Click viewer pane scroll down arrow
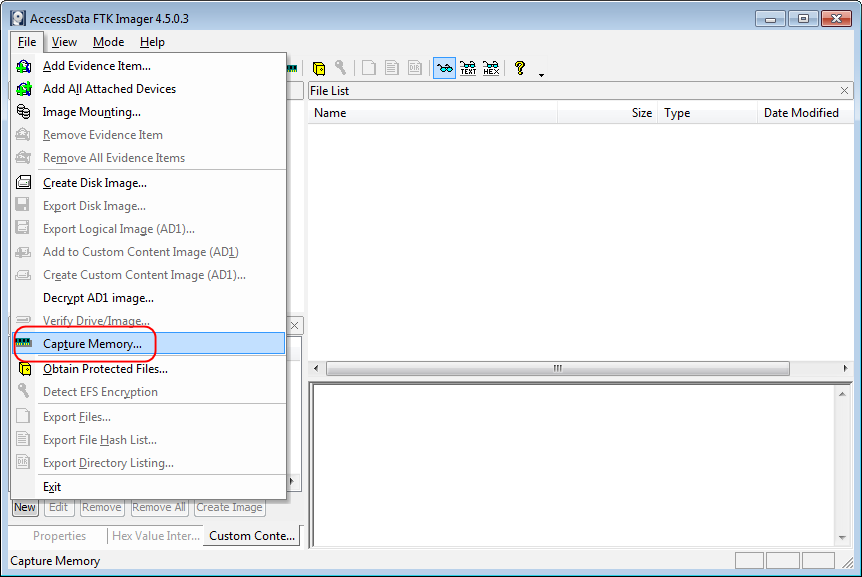 coord(842,538)
